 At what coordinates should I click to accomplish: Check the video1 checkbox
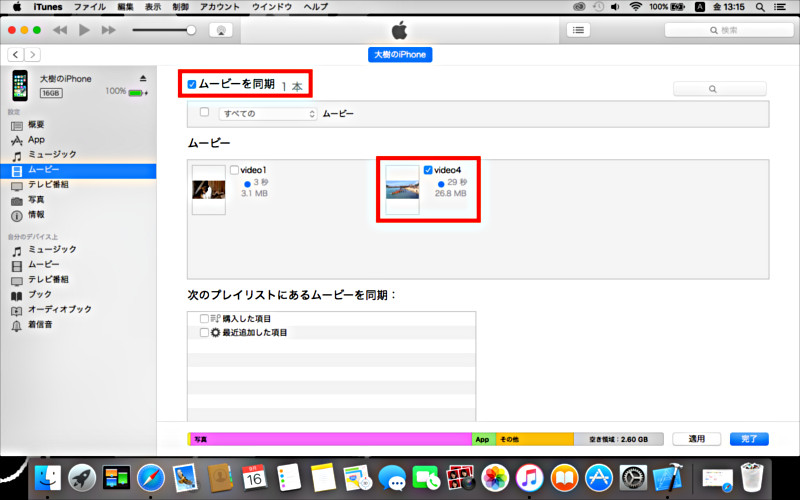234,170
